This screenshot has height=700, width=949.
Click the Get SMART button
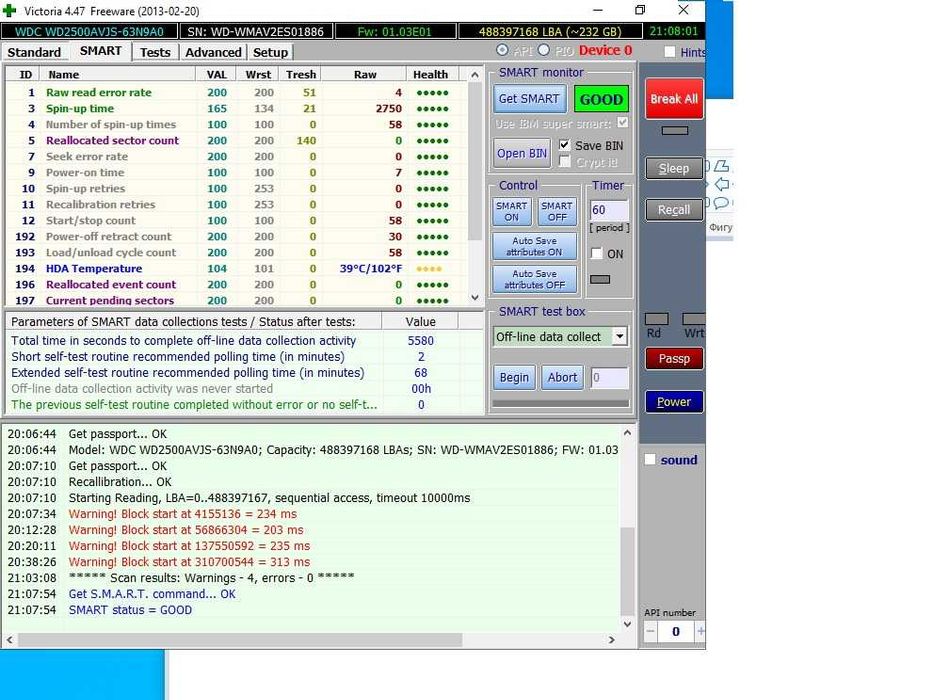529,99
